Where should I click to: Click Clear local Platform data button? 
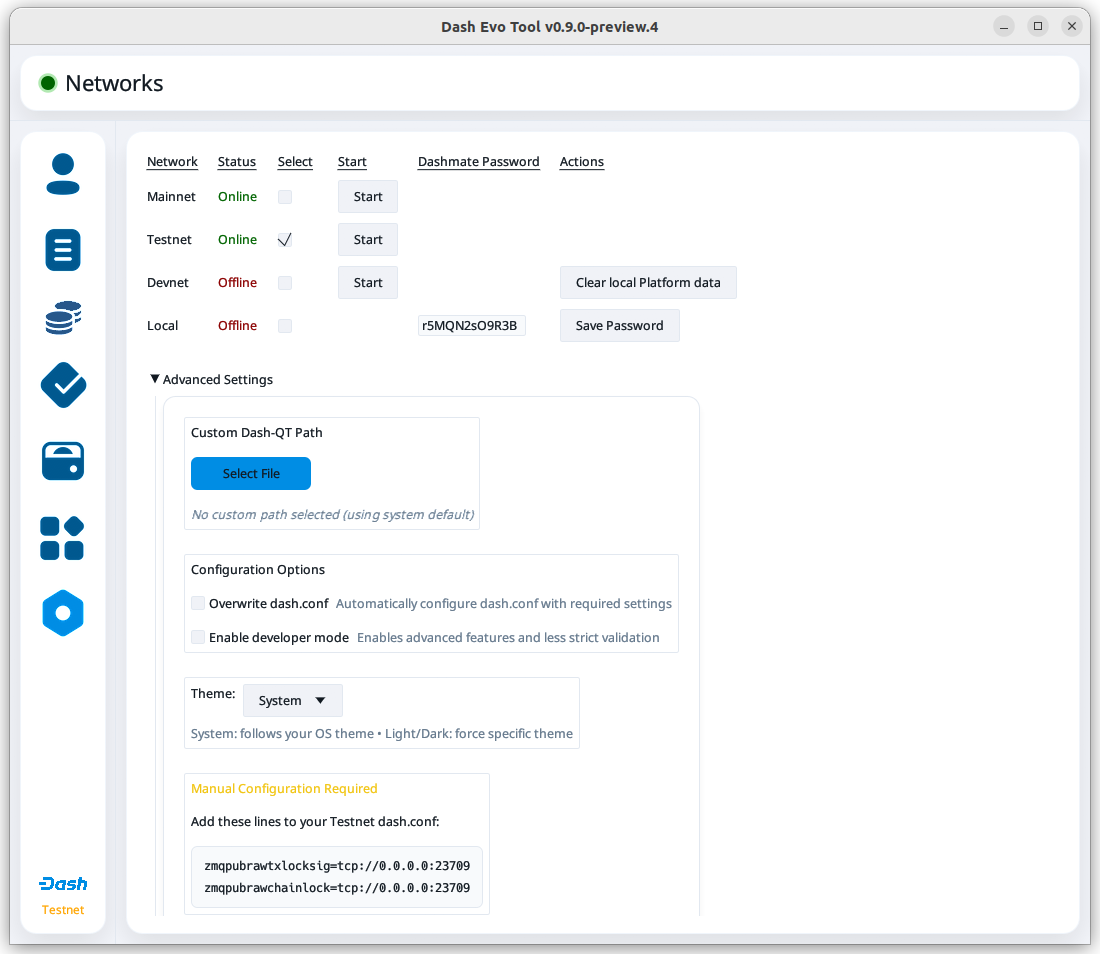pyautogui.click(x=648, y=283)
